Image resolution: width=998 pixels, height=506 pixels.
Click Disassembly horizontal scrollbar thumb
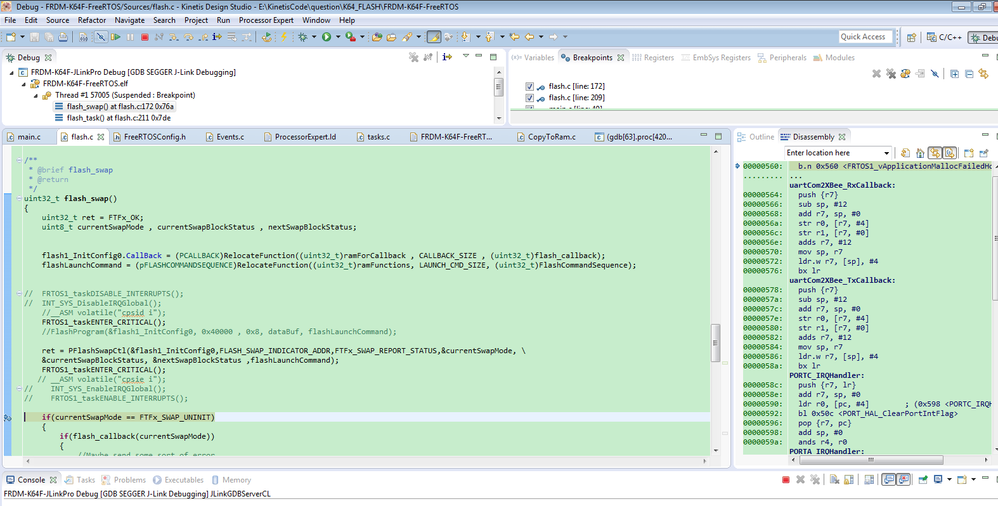pos(871,460)
